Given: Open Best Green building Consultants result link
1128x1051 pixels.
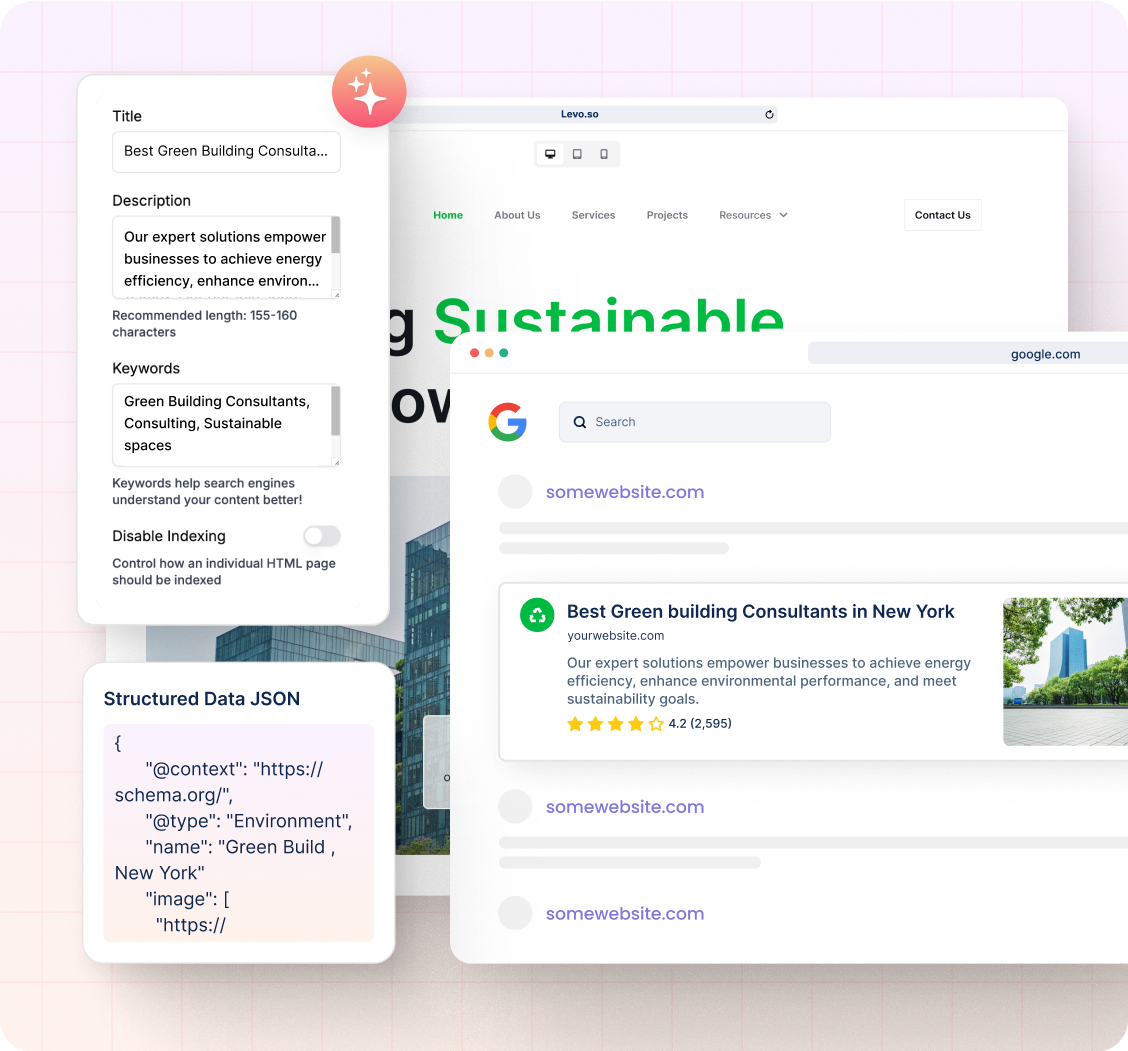Looking at the screenshot, I should 760,611.
